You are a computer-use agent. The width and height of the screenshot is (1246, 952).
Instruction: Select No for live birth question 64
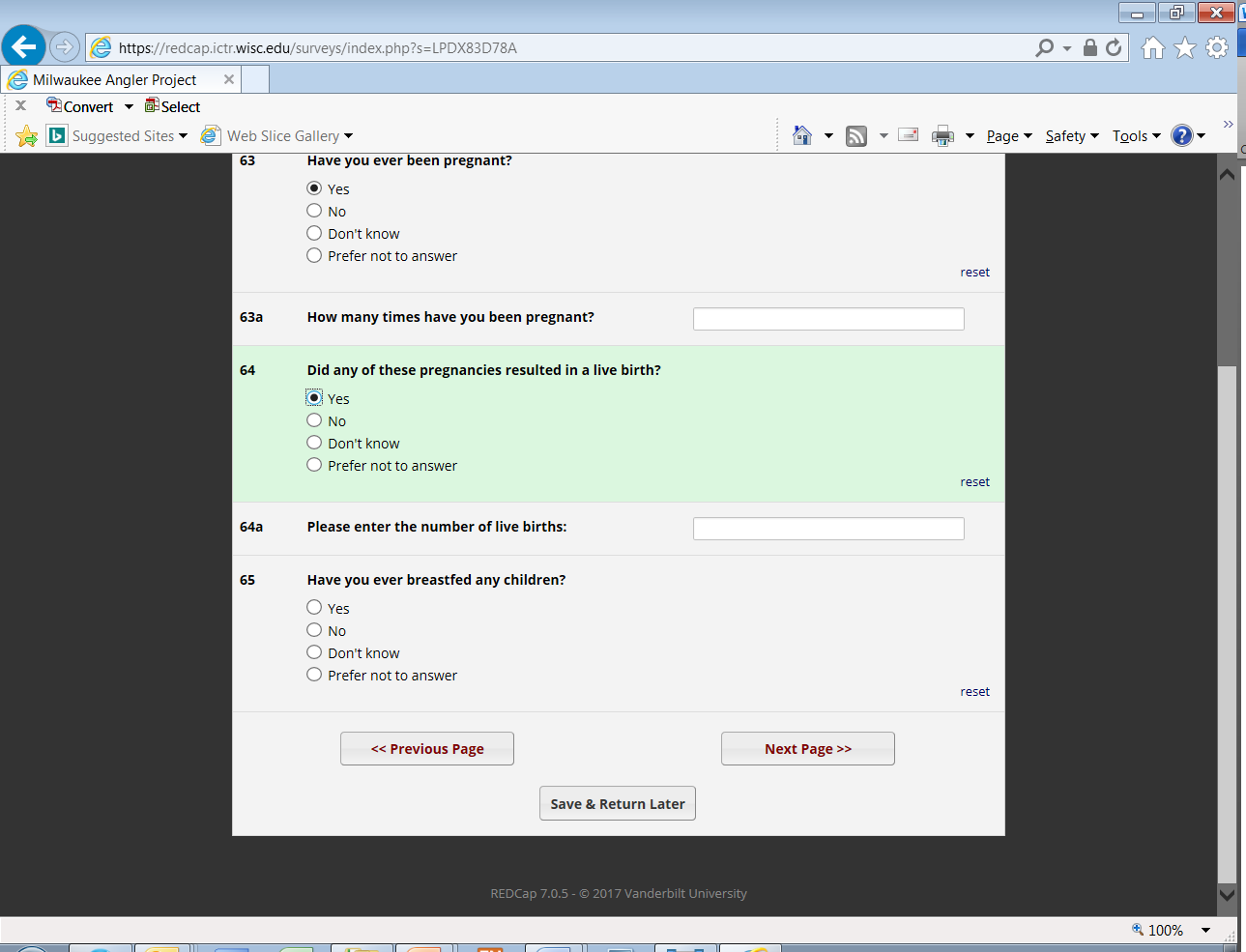(x=314, y=420)
